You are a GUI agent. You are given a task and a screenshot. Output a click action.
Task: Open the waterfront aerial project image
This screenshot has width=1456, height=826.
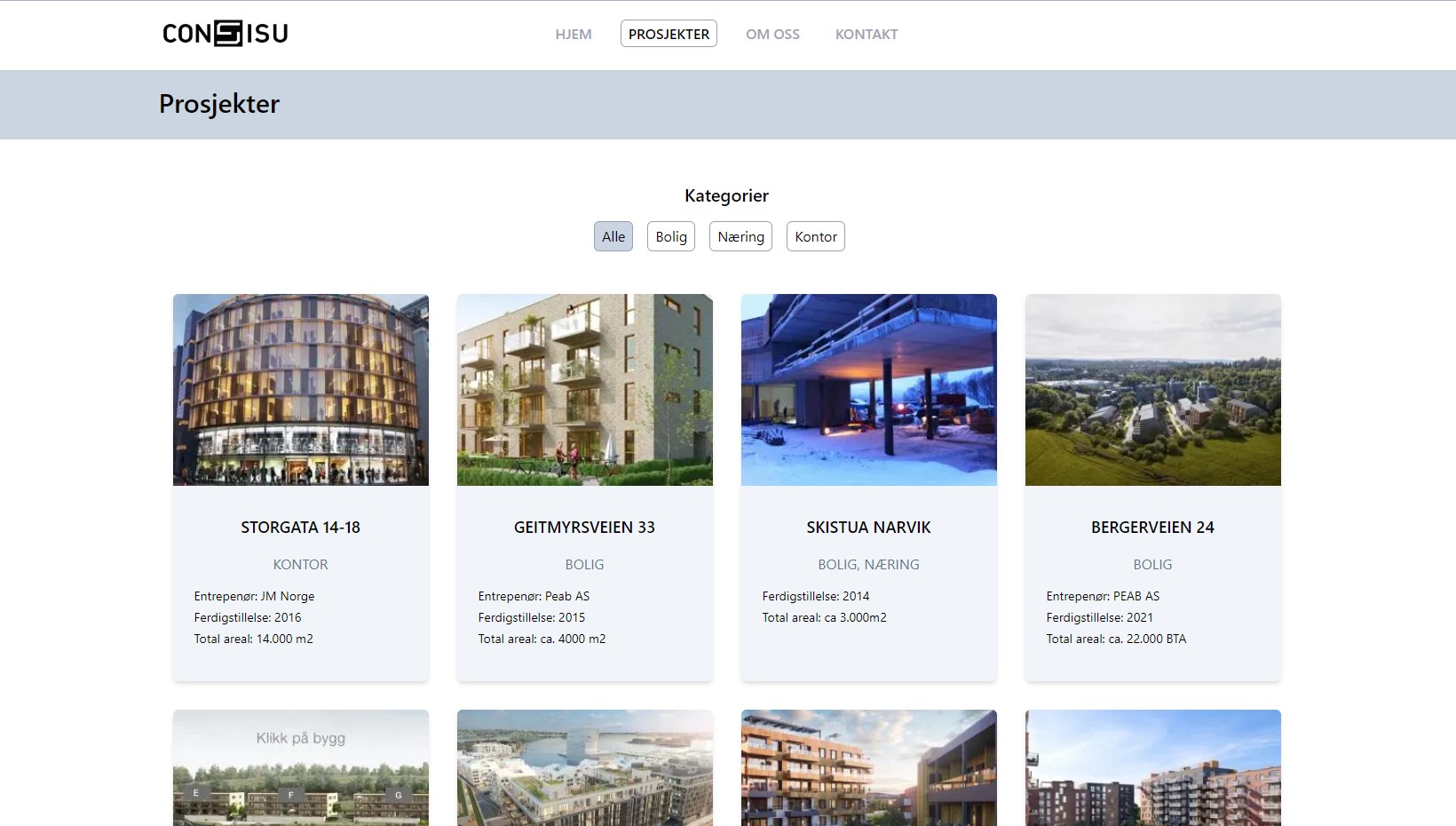[585, 768]
